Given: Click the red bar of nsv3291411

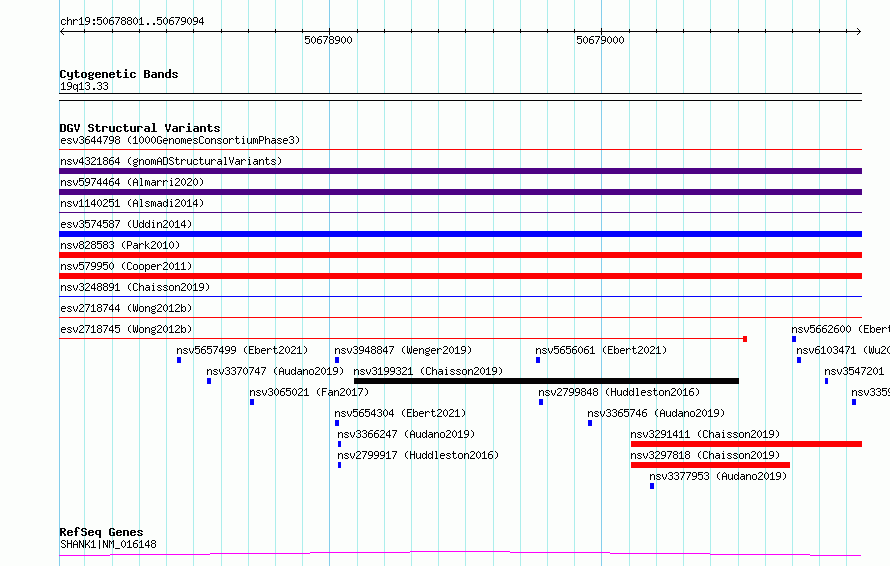Looking at the screenshot, I should (746, 444).
